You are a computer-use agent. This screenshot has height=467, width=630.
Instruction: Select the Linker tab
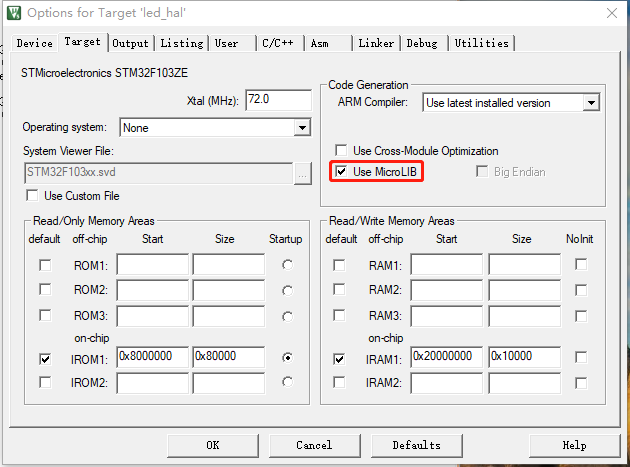click(376, 43)
